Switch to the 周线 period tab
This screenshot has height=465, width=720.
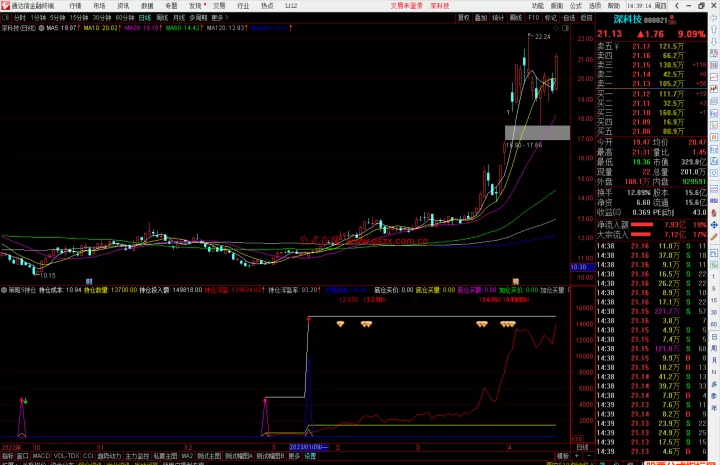tap(162, 17)
